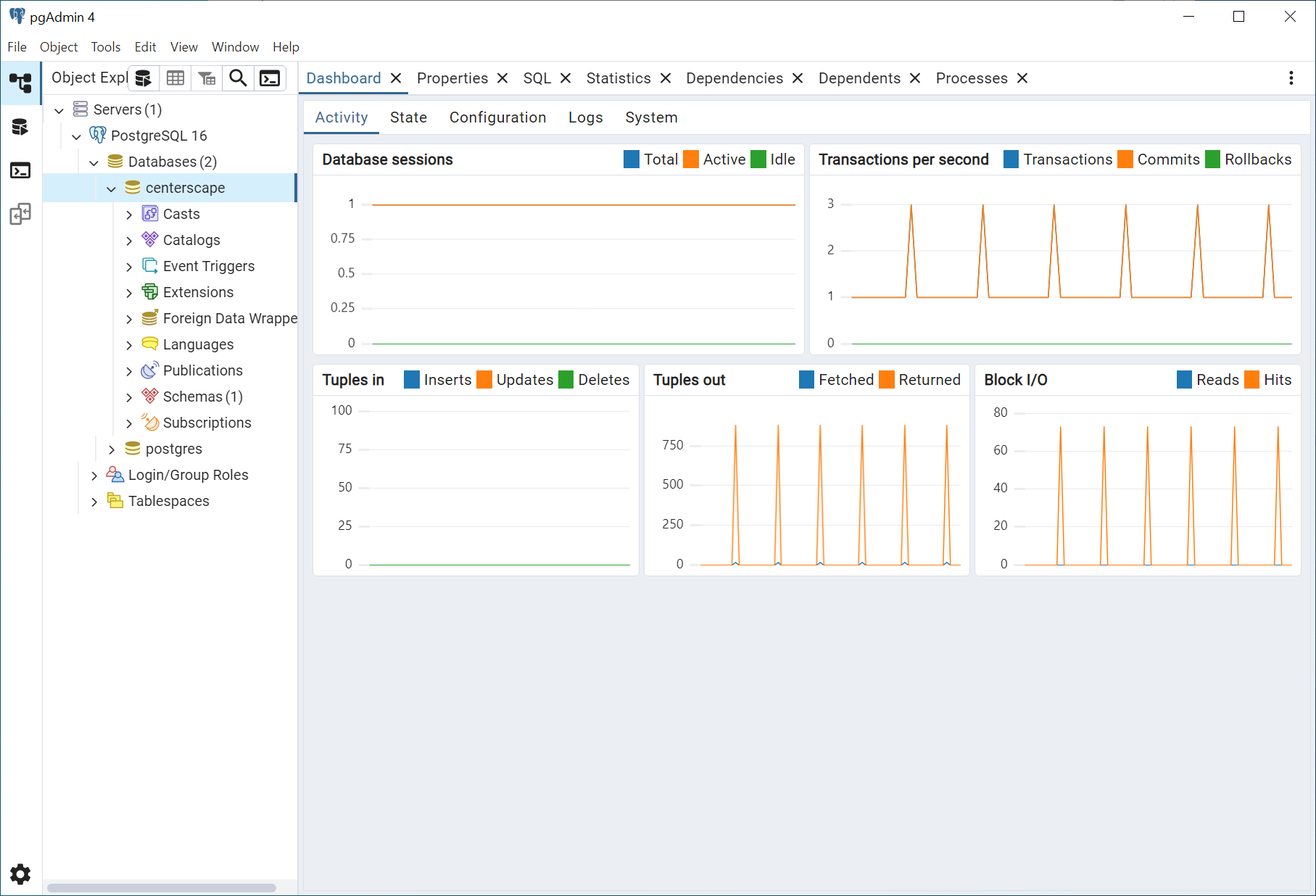Open Search Objects magnifier icon
This screenshot has height=896, width=1316.
pyautogui.click(x=238, y=78)
